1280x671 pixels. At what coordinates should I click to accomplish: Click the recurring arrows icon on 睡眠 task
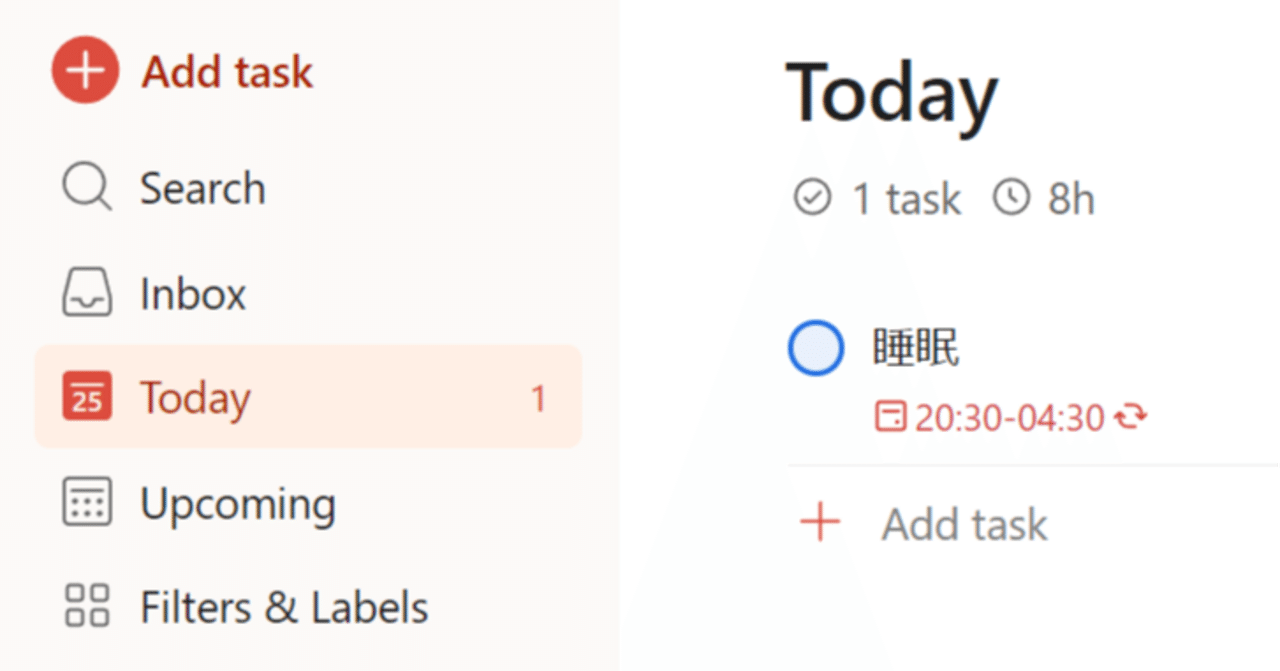[x=1130, y=417]
